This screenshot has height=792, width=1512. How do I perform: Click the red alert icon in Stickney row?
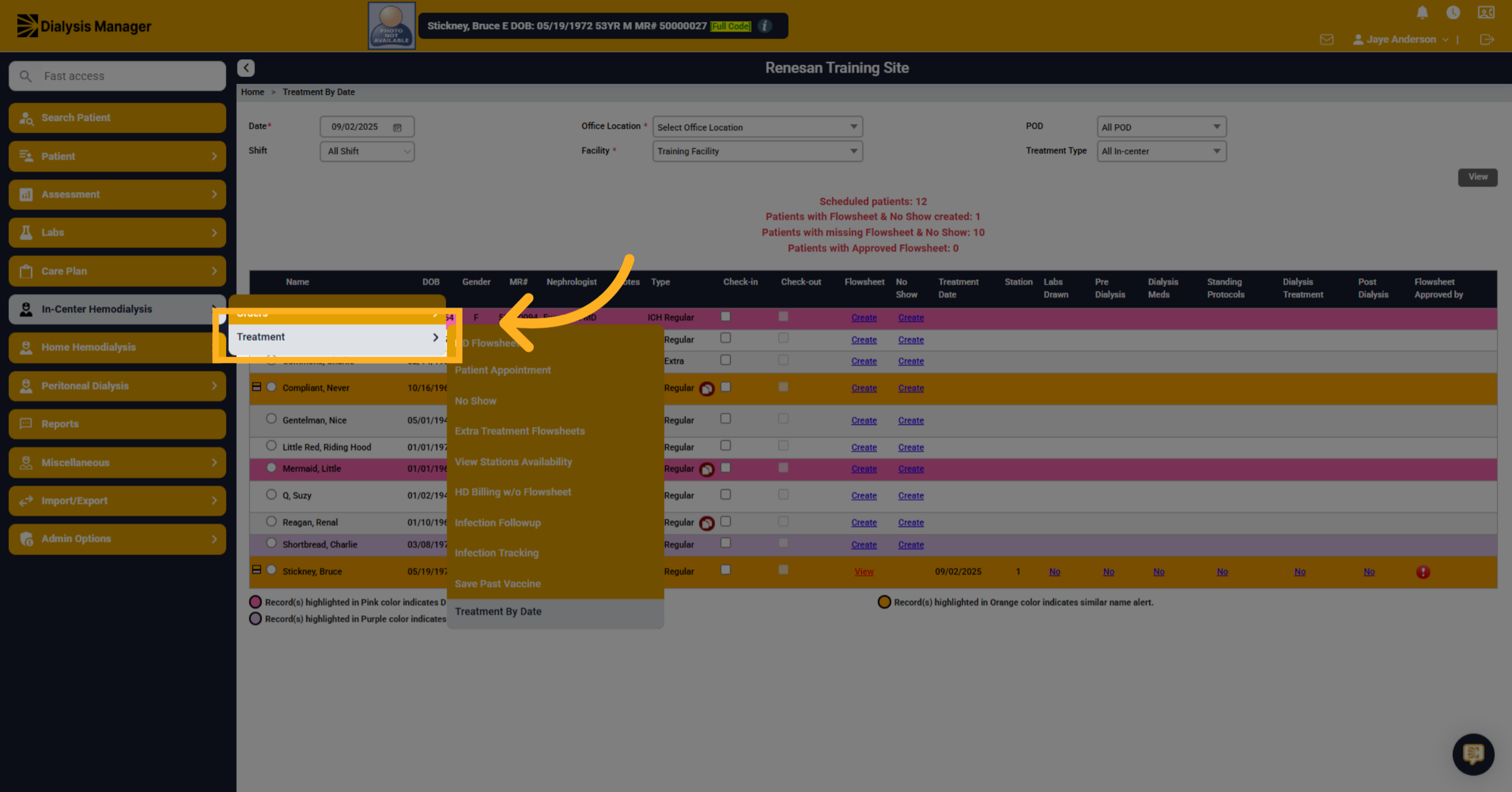tap(1423, 572)
